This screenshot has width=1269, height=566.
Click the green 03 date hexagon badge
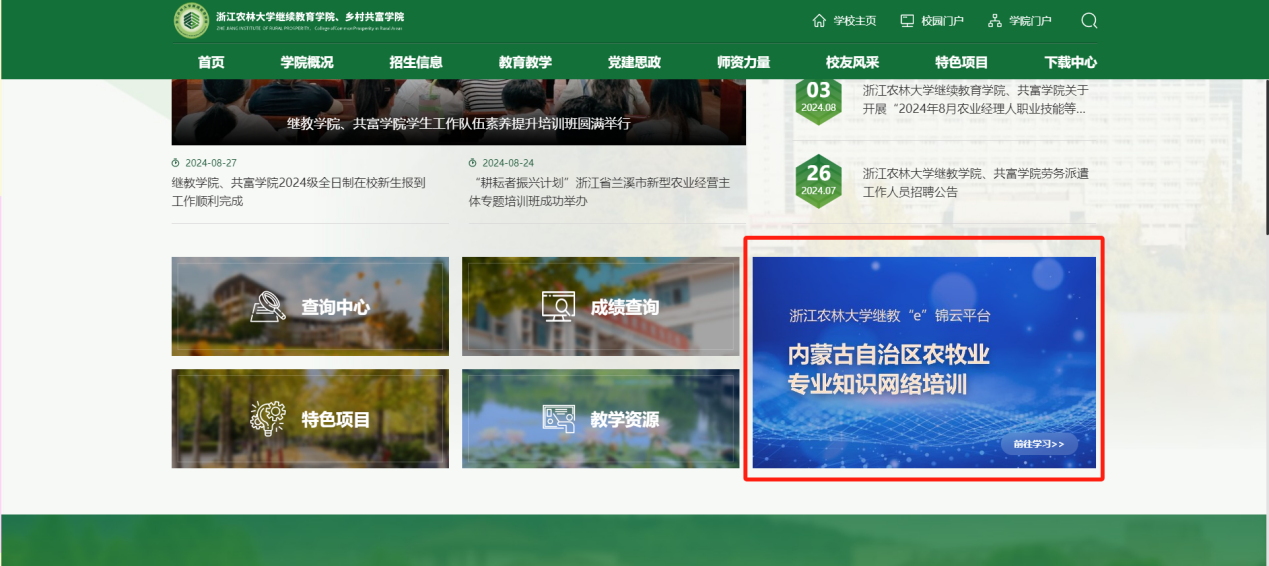[818, 97]
